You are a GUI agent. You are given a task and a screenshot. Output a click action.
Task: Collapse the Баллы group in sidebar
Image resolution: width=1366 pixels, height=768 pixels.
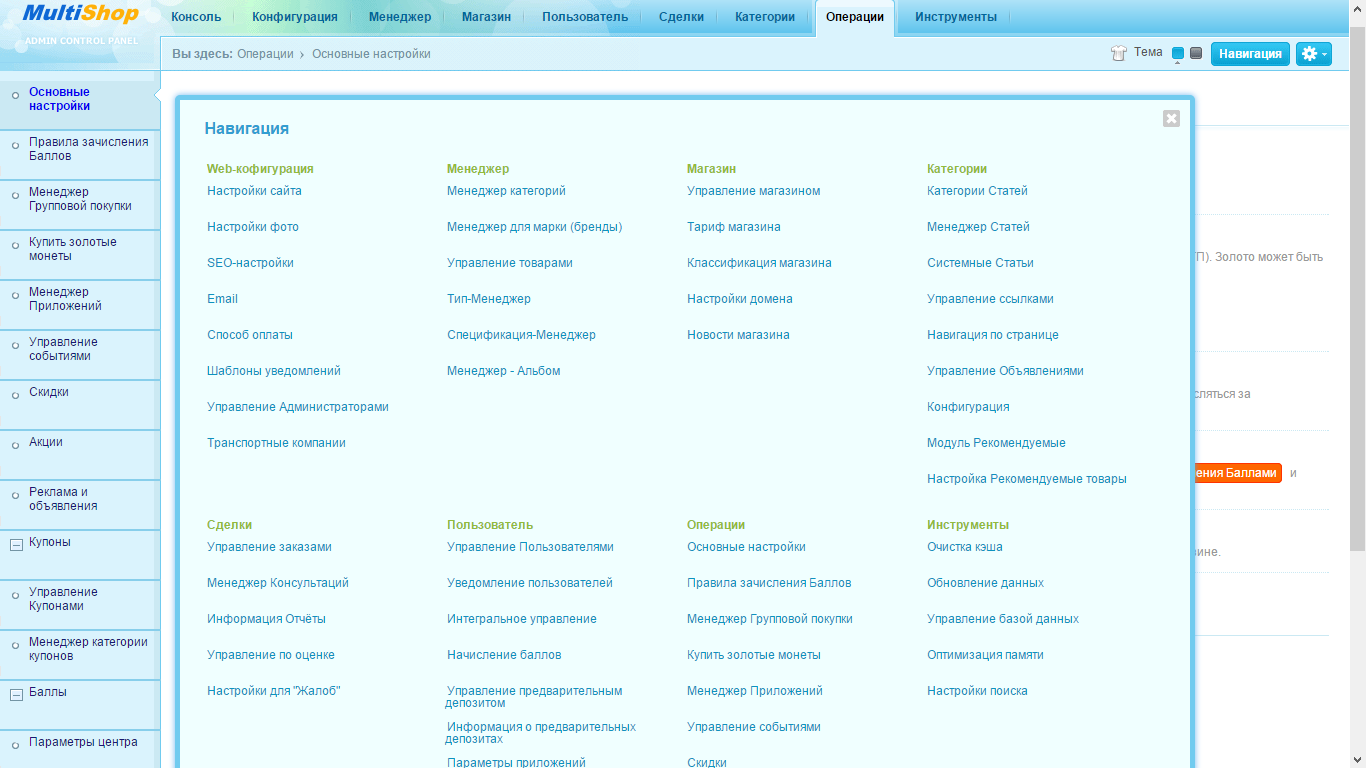coord(16,694)
